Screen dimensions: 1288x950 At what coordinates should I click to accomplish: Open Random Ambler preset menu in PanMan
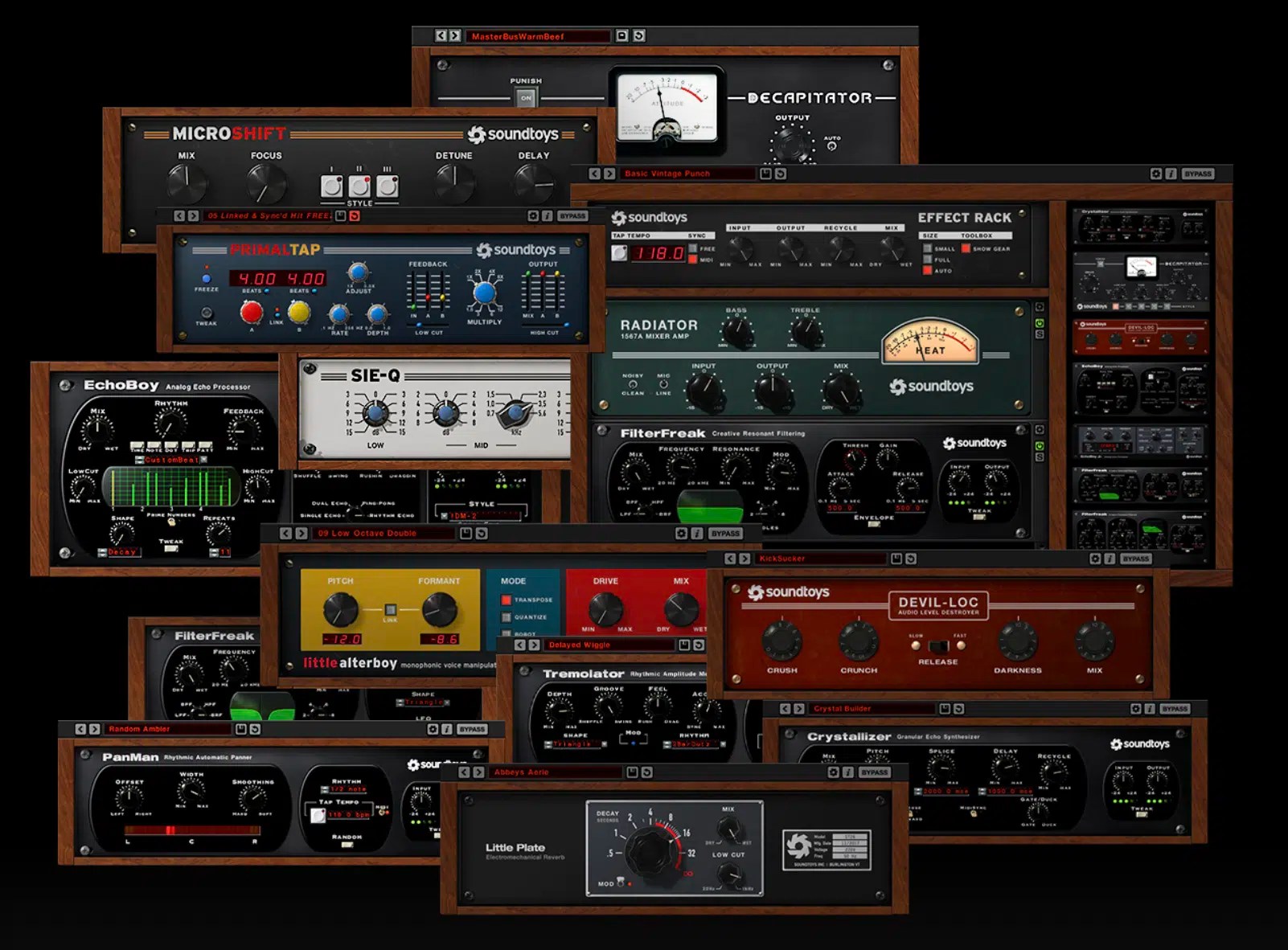168,729
